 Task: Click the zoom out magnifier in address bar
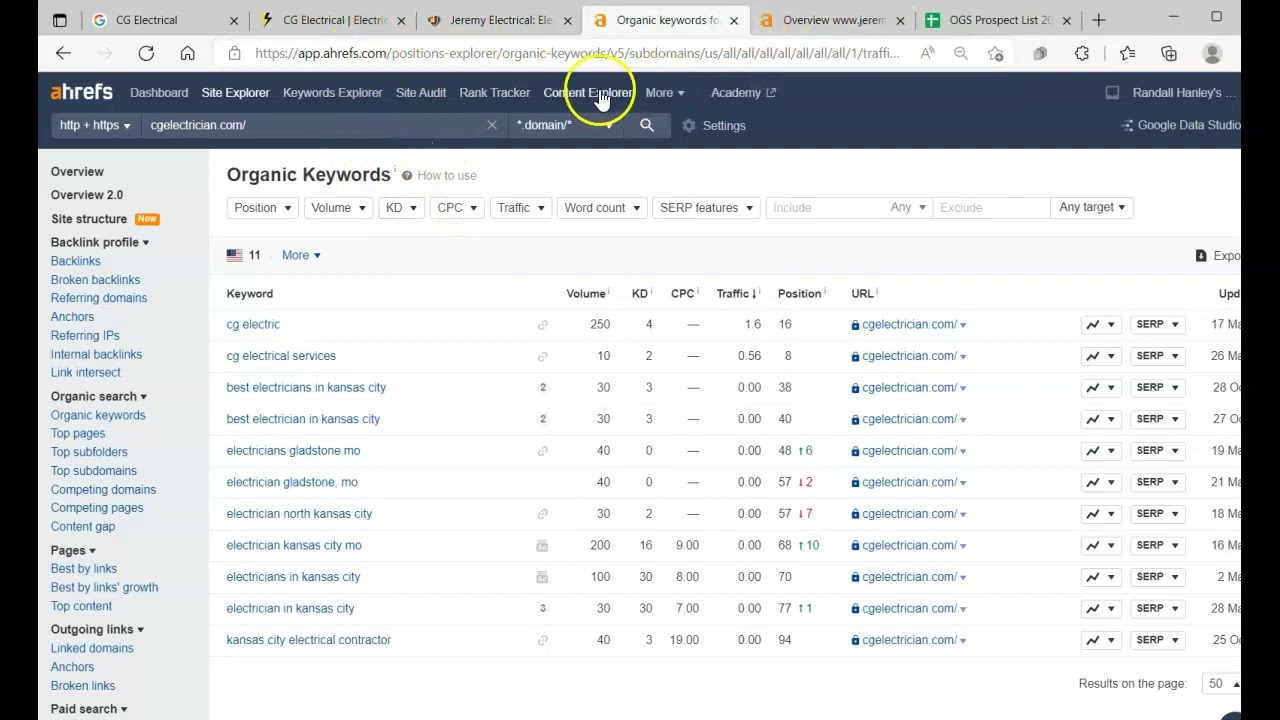click(961, 53)
